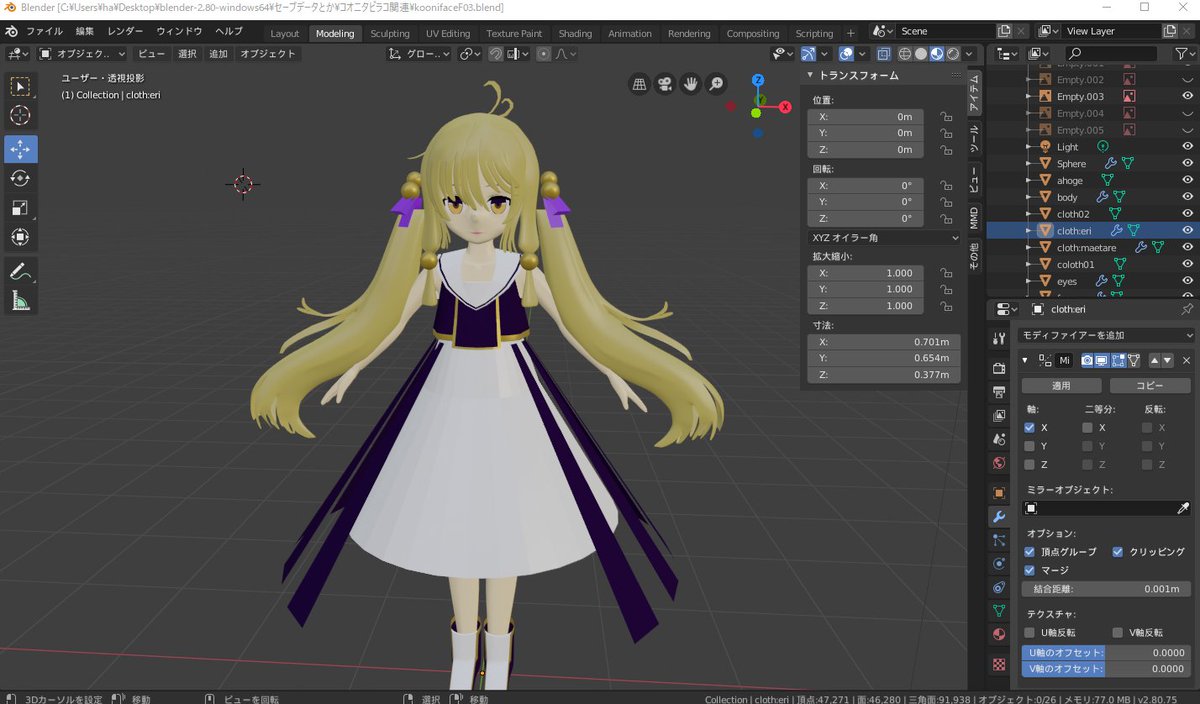Select the Annotate pencil tool
The image size is (1200, 704).
tap(20, 271)
